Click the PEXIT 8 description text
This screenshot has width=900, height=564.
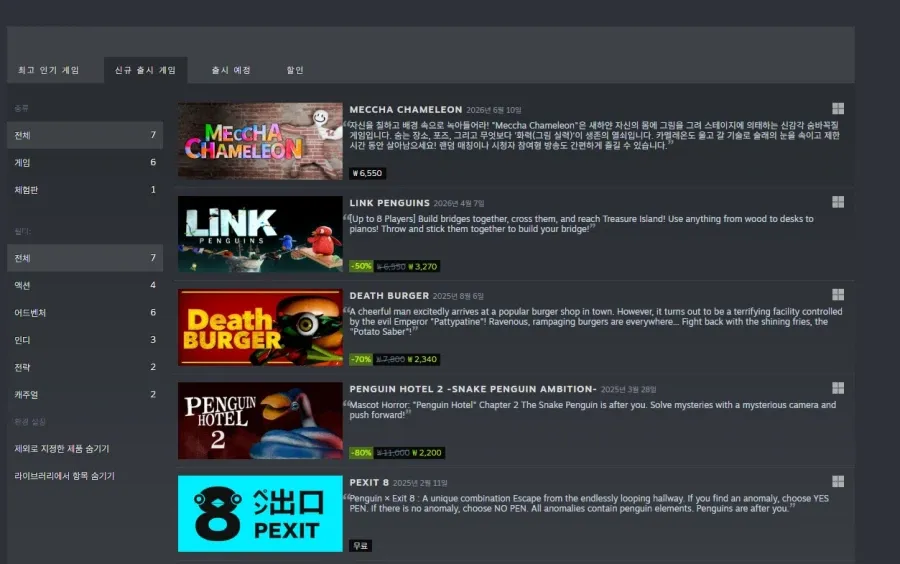click(x=589, y=503)
